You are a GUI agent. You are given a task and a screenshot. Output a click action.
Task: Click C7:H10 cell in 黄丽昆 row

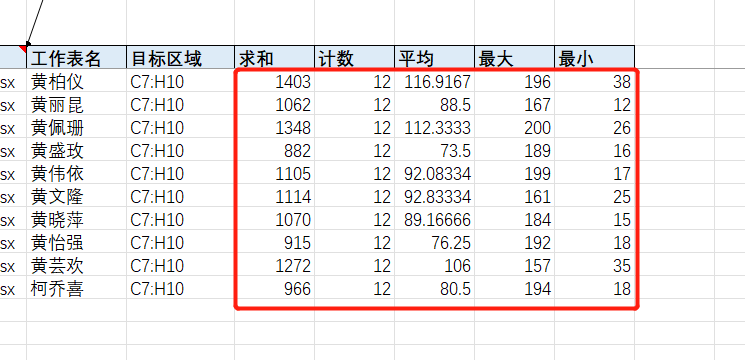[x=180, y=104]
